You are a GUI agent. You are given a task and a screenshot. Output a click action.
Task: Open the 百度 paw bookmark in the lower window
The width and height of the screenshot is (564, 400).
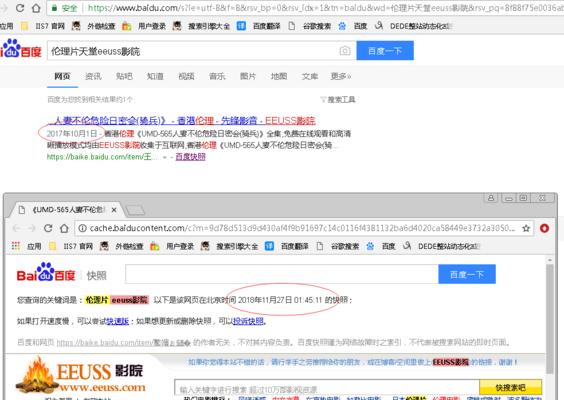[381, 246]
